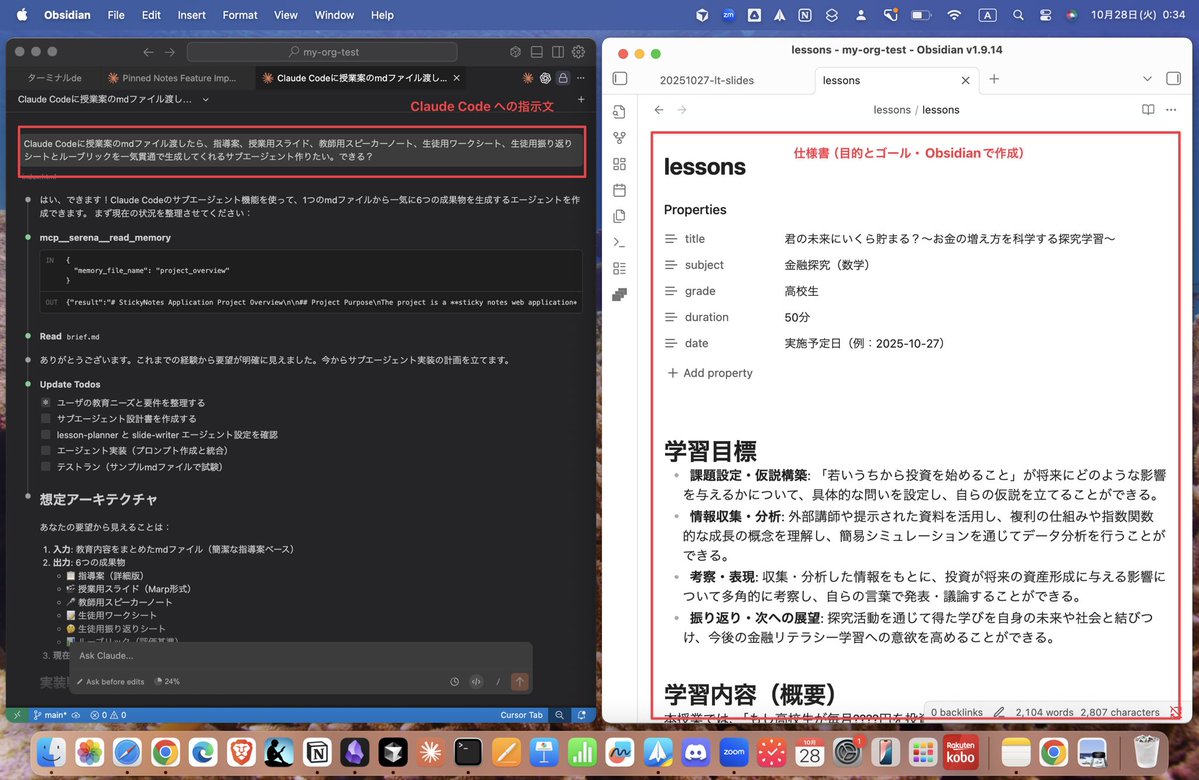Open more actions ellipsis in Cursor tab bar
1199x780 pixels.
click(580, 78)
